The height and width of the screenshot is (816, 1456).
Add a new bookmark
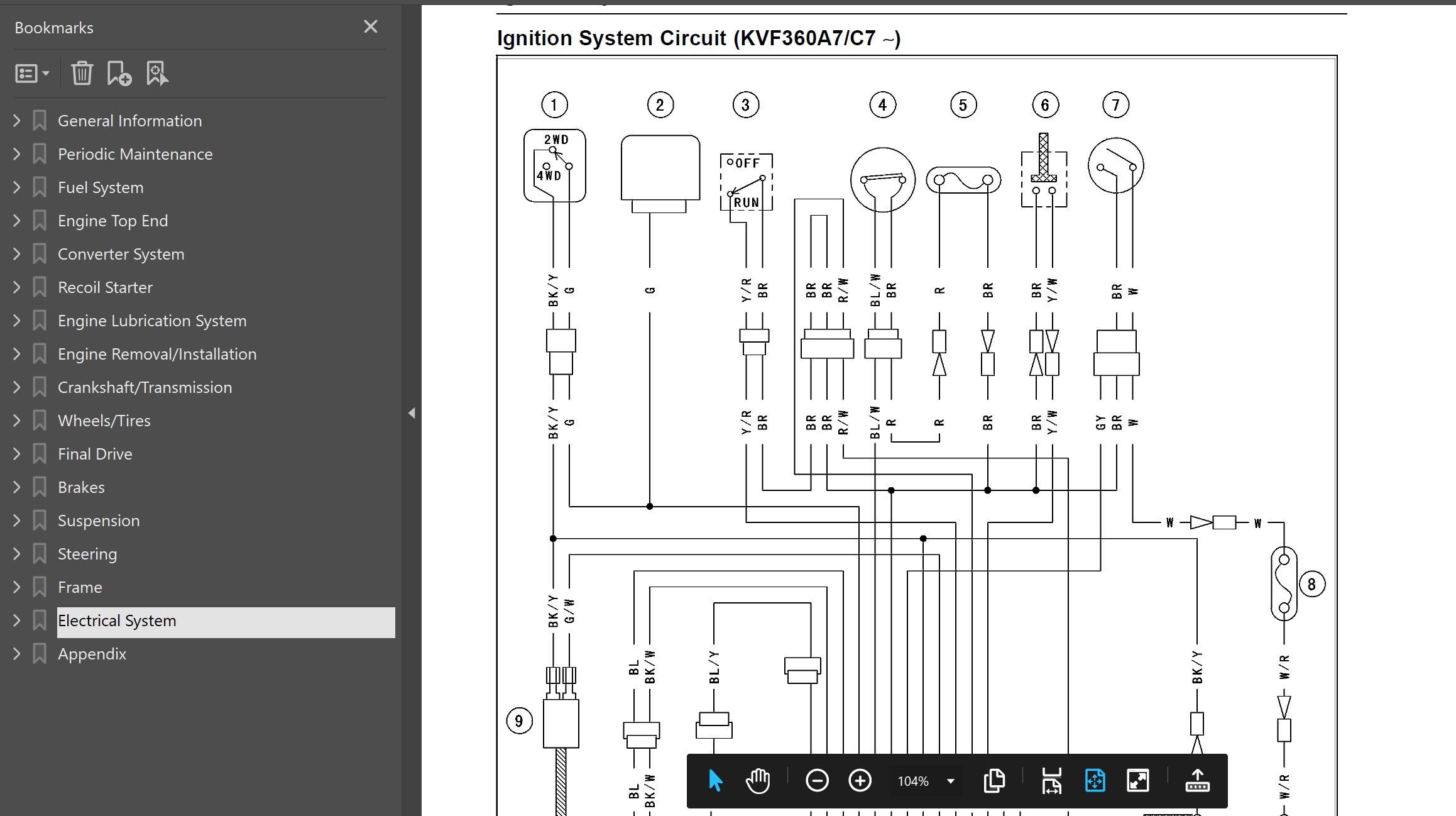[119, 74]
